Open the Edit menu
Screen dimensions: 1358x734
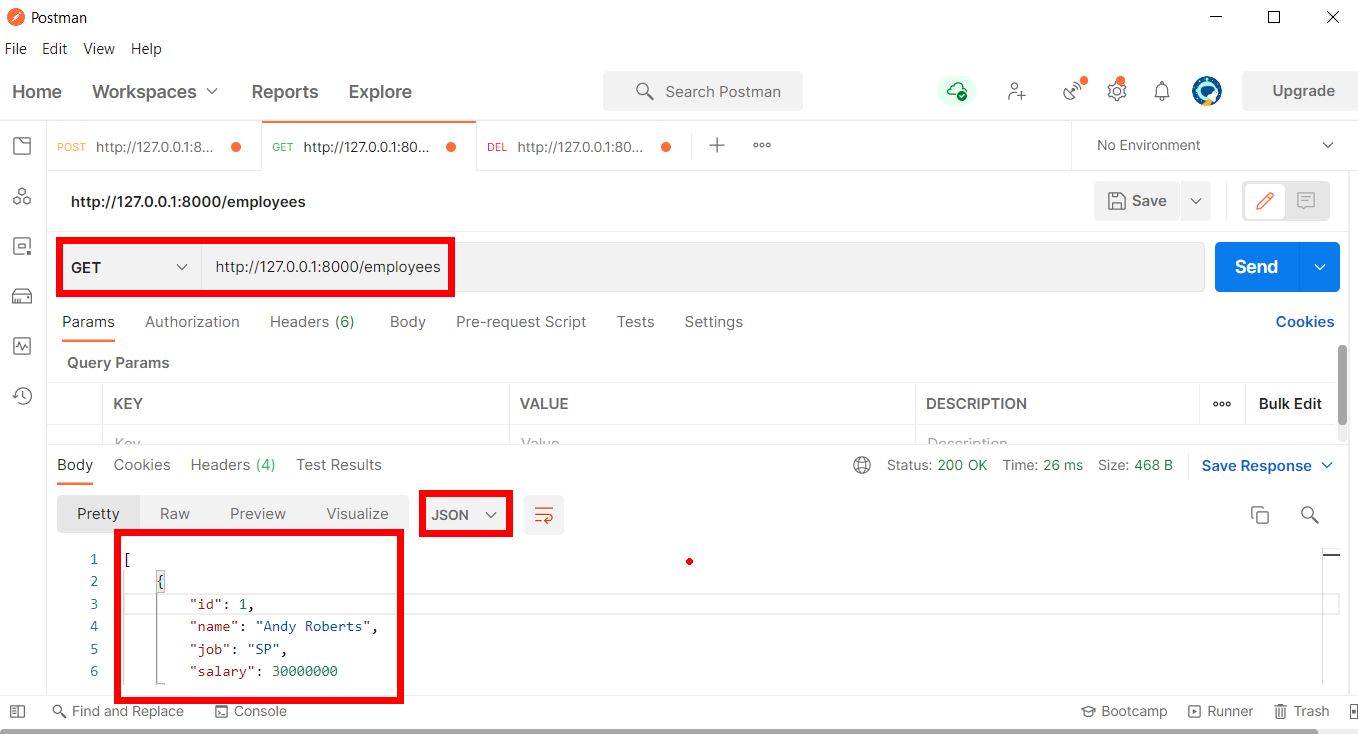[x=54, y=49]
